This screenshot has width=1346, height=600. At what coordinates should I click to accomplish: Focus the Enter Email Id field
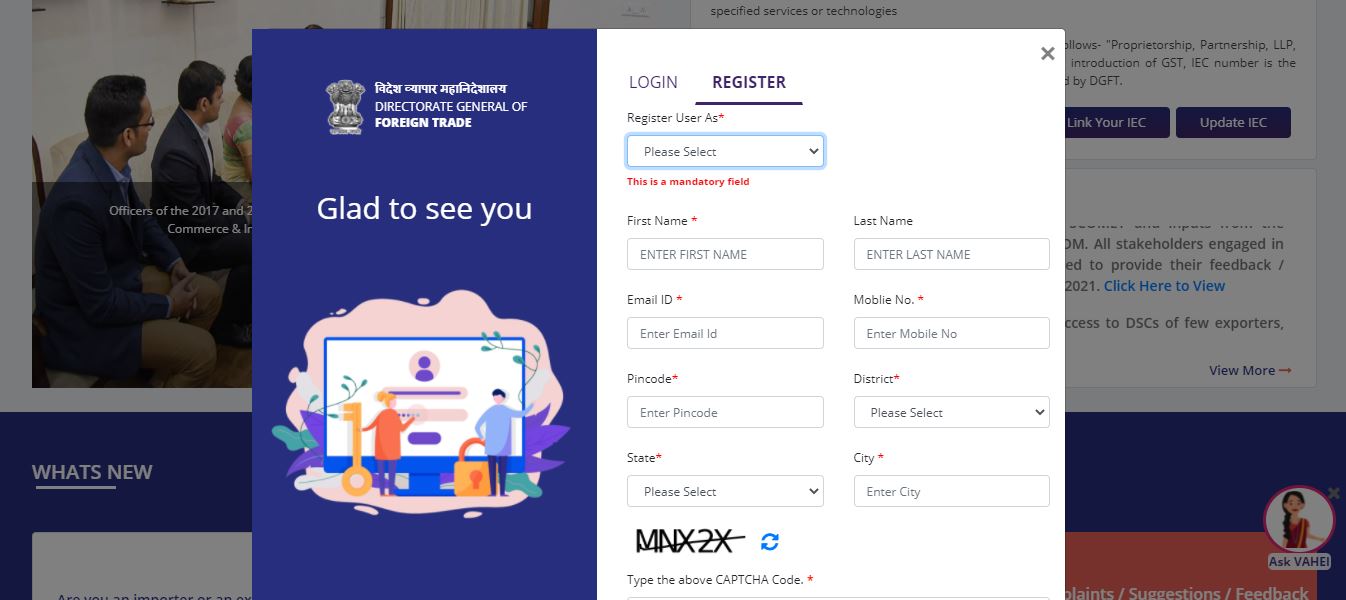[725, 333]
